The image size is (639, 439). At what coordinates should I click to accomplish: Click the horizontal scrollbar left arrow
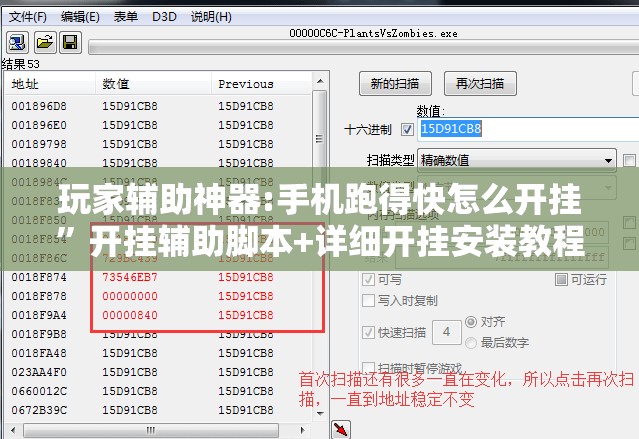13,430
